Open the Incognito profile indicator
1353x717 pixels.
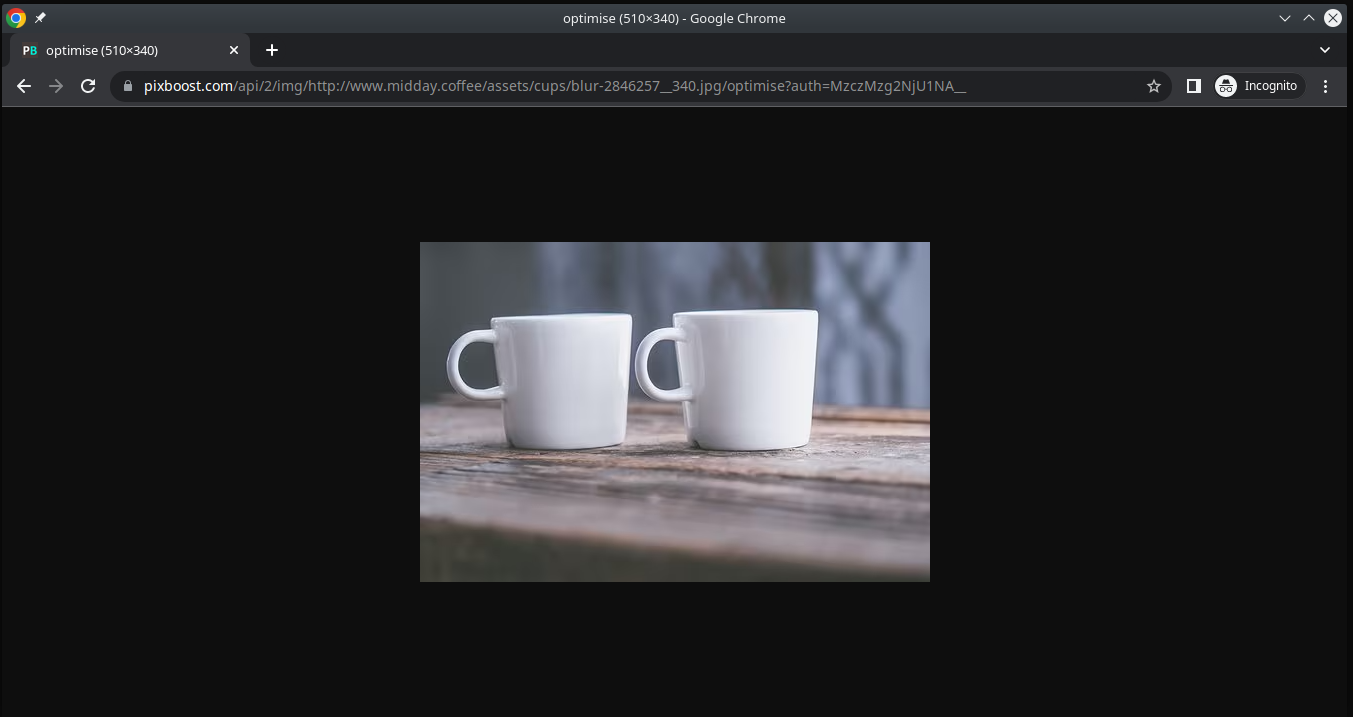pos(1258,86)
